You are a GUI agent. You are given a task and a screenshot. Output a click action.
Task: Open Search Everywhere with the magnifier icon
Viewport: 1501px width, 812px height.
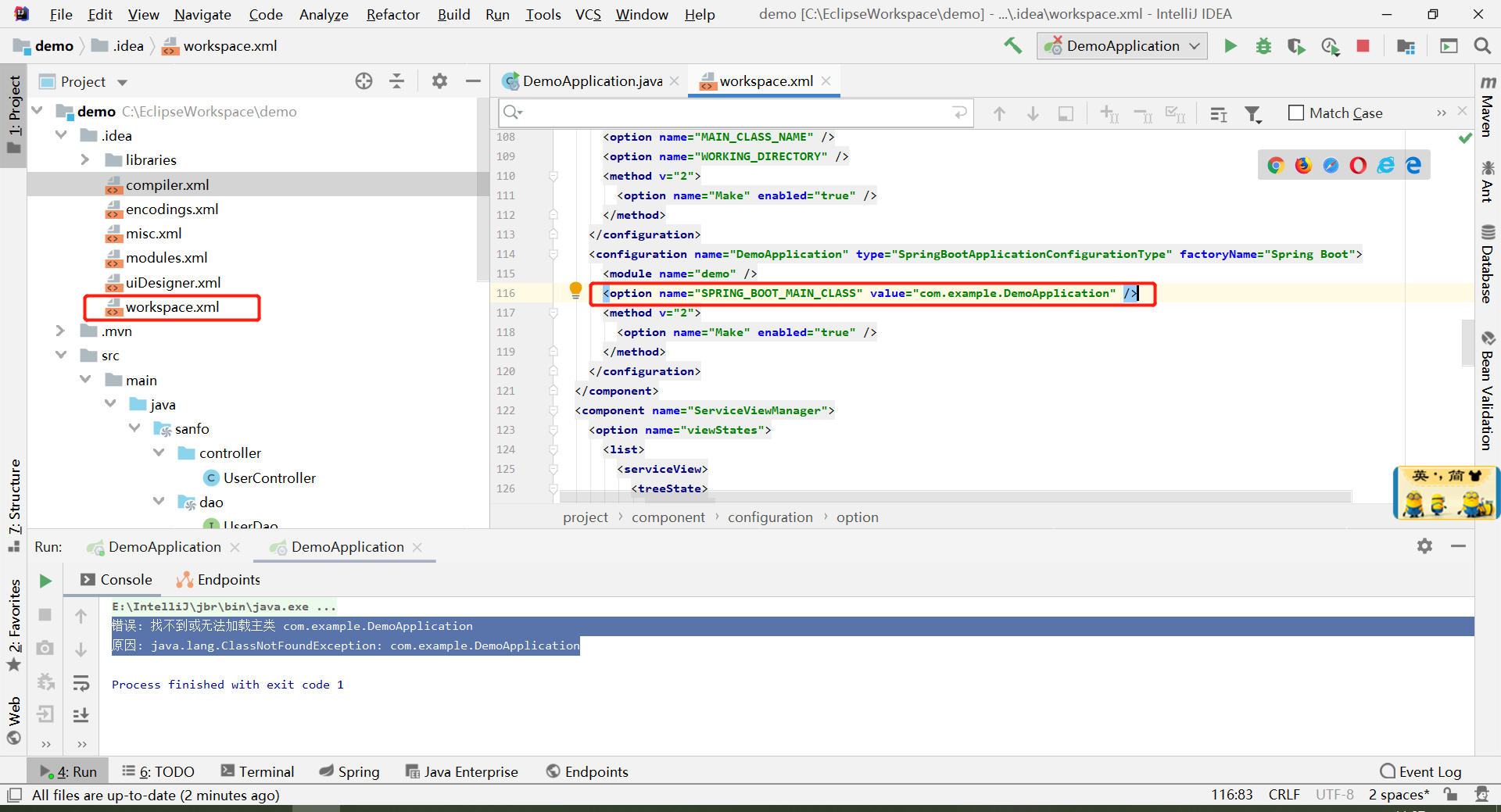[x=1481, y=45]
